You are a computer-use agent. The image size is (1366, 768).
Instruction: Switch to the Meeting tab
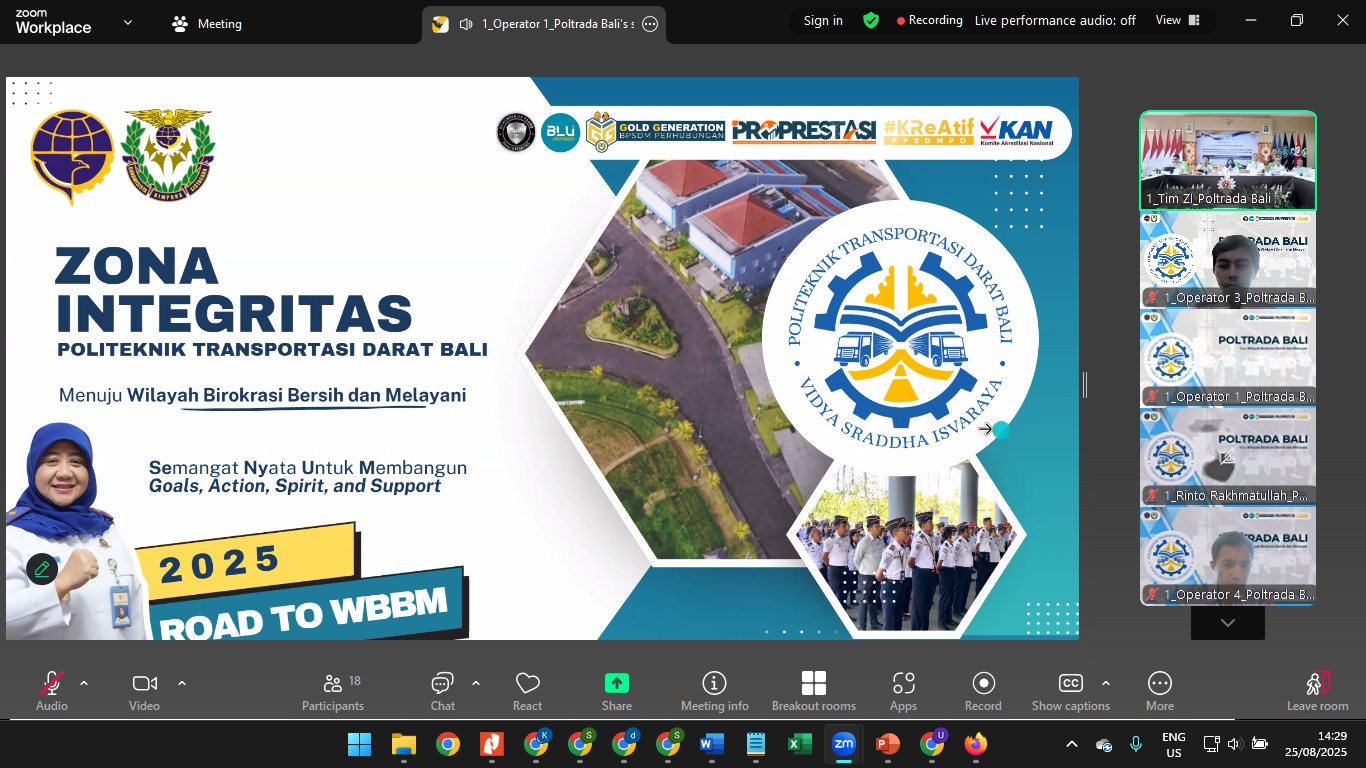tap(207, 24)
